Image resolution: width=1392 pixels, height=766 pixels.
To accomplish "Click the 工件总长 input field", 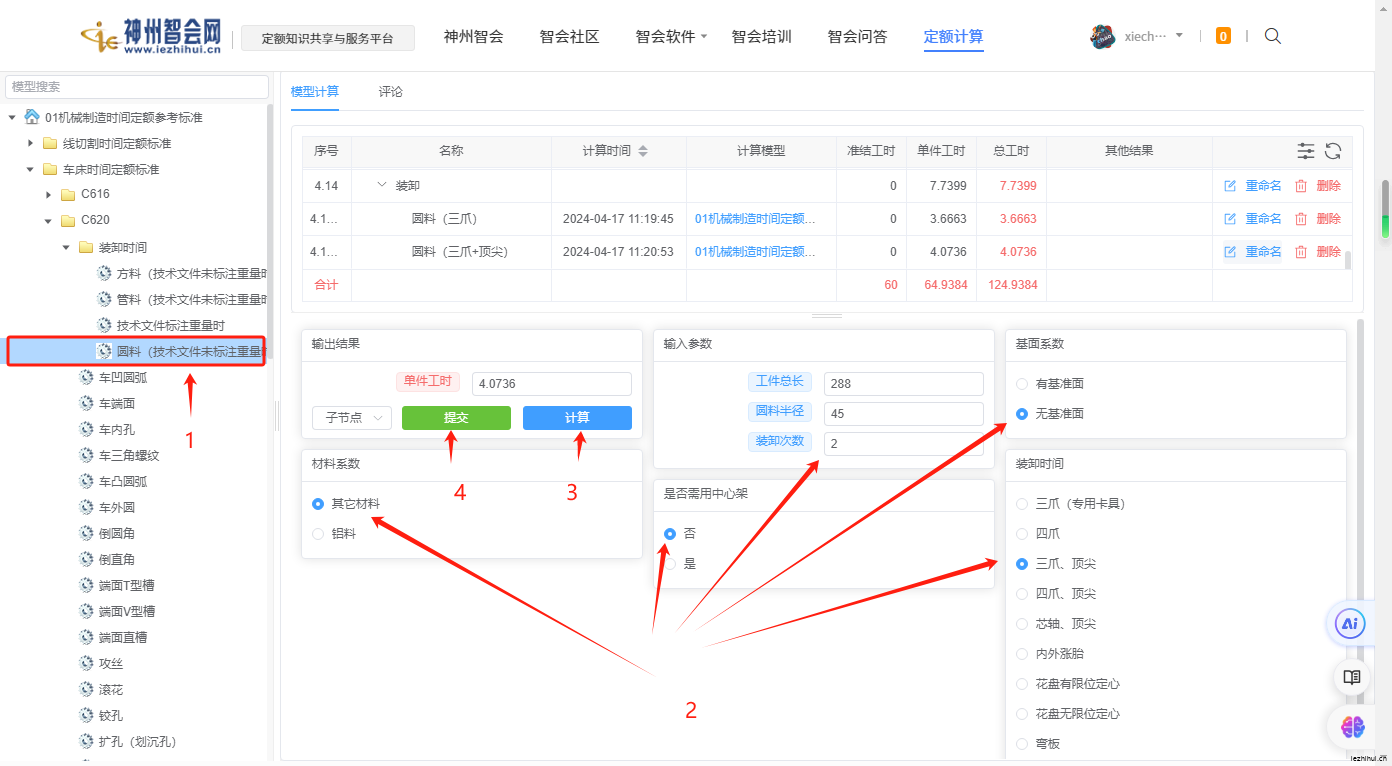I will click(x=904, y=384).
